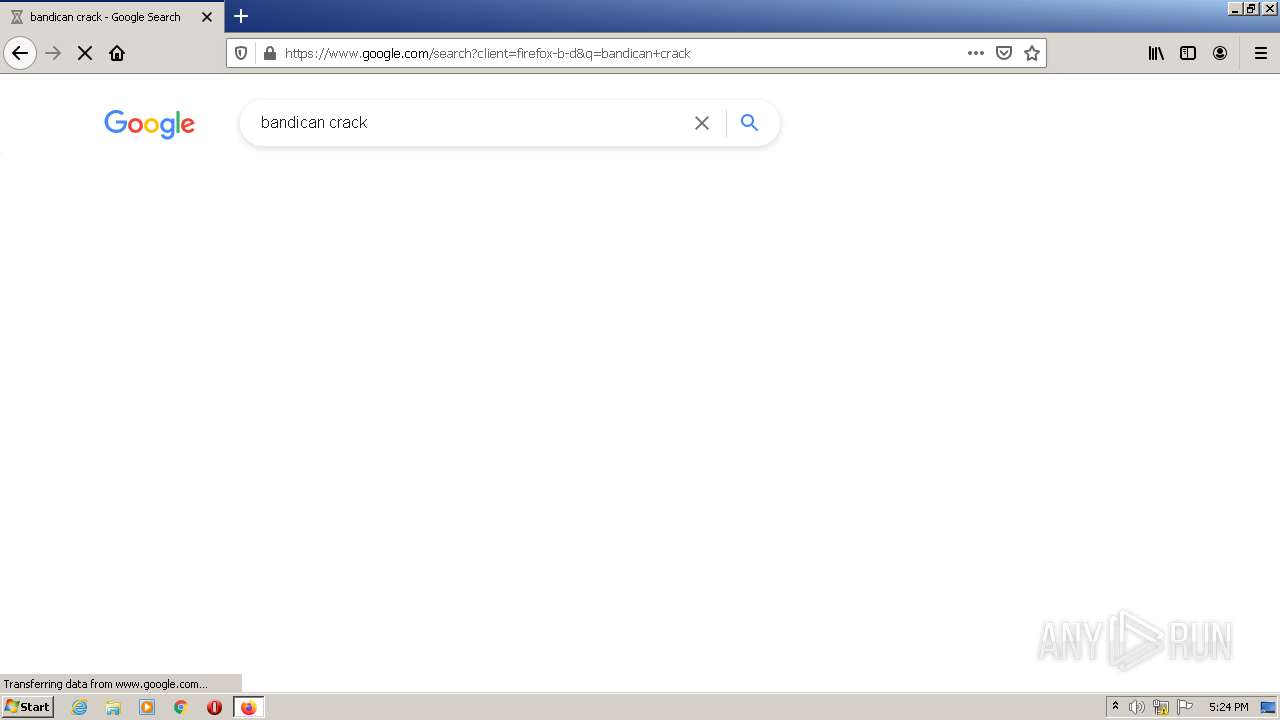Save page to Pocket
The image size is (1280, 720).
pyautogui.click(x=1004, y=53)
